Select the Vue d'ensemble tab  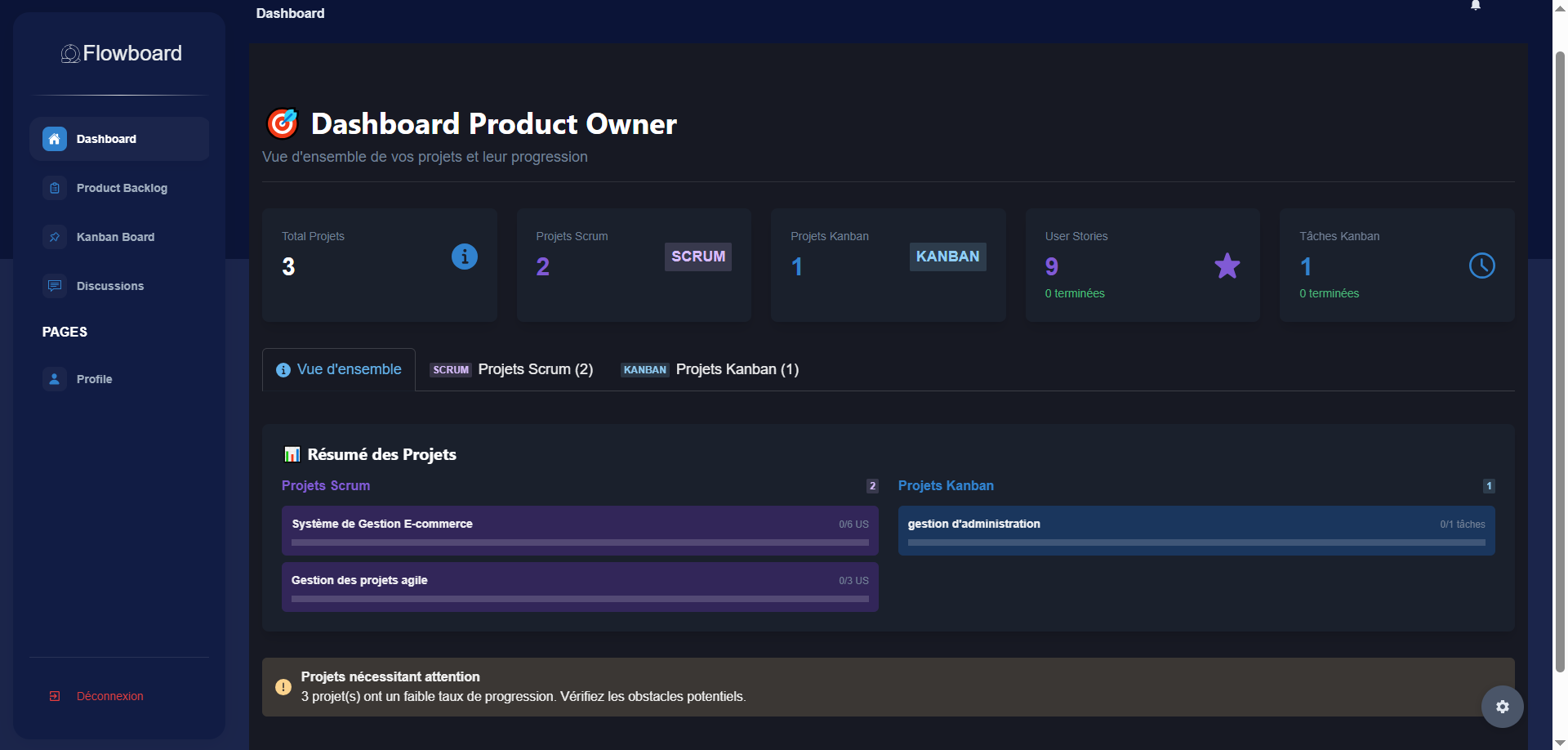tap(339, 369)
